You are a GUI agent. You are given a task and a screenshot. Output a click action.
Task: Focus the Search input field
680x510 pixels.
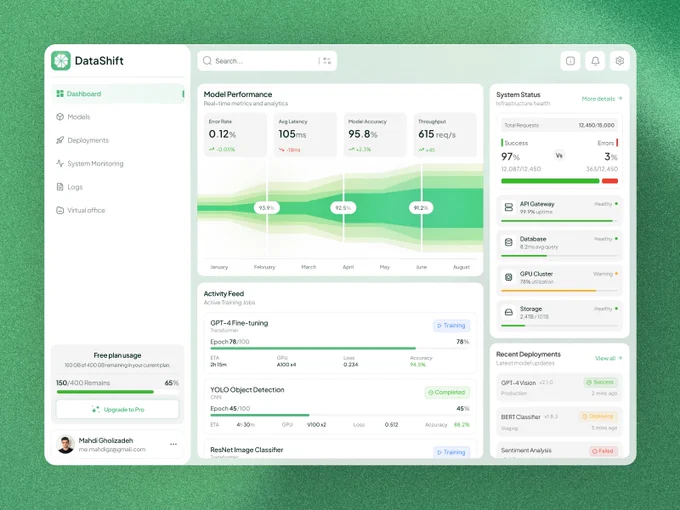pos(267,61)
